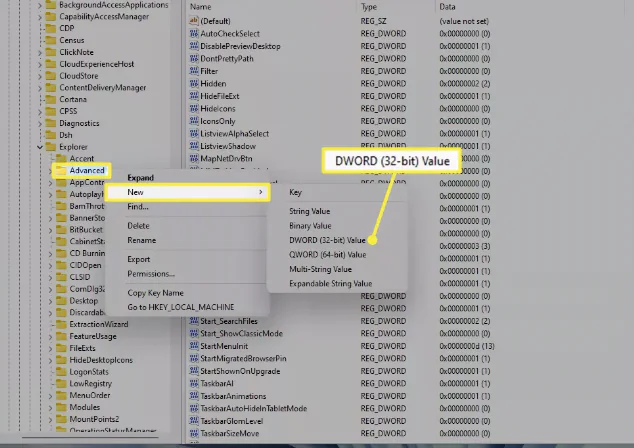Create new Binary Value

click(x=310, y=226)
